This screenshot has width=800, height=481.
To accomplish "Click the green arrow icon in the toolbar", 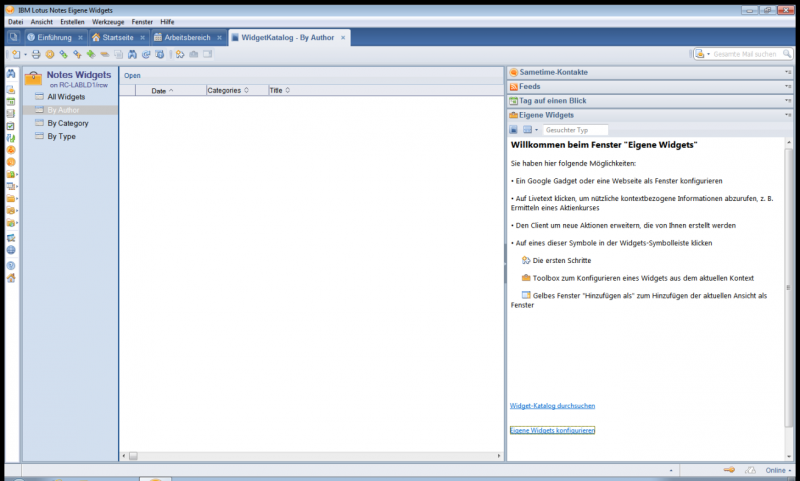I will pyautogui.click(x=90, y=54).
